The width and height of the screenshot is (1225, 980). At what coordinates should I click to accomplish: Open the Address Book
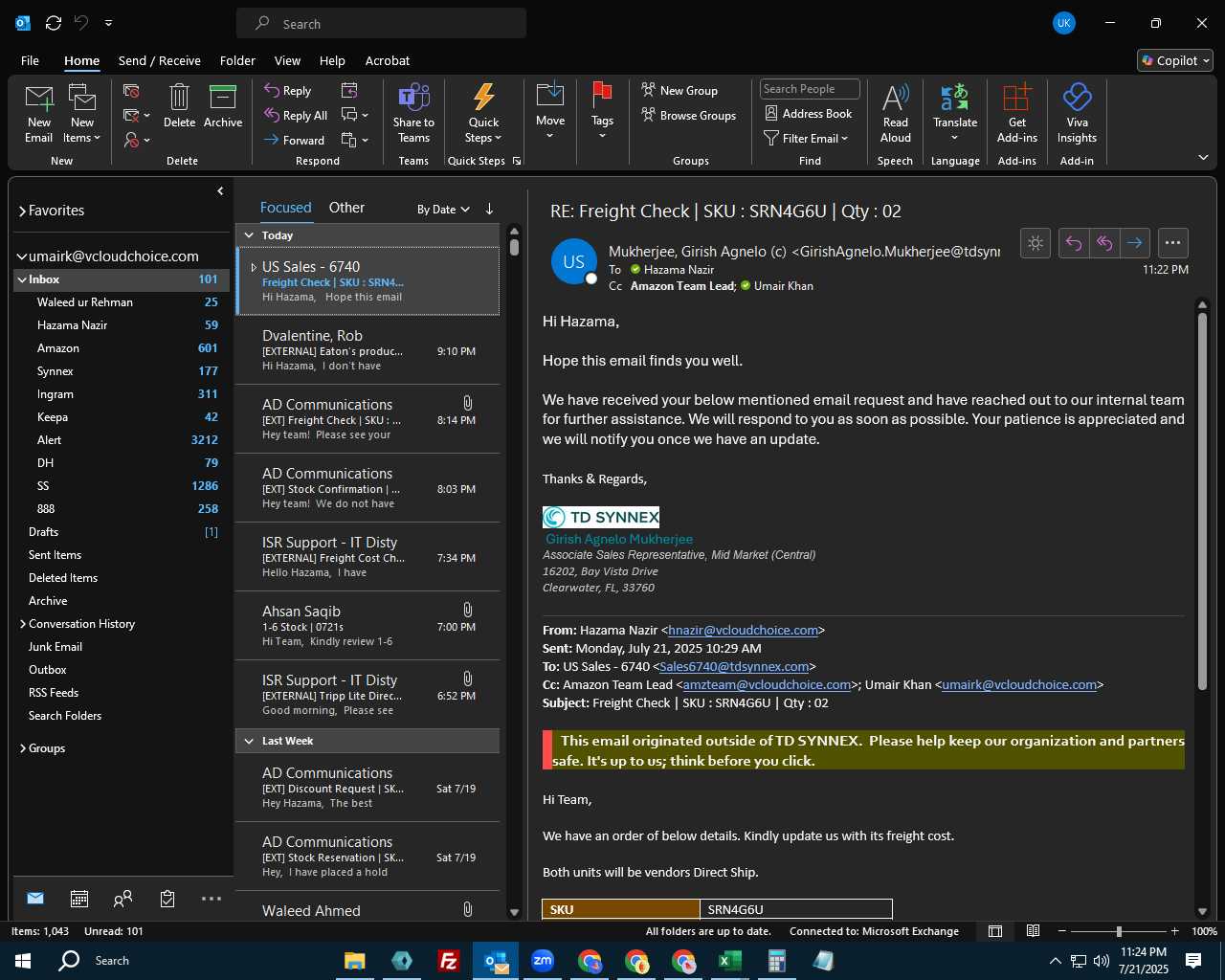pos(809,113)
